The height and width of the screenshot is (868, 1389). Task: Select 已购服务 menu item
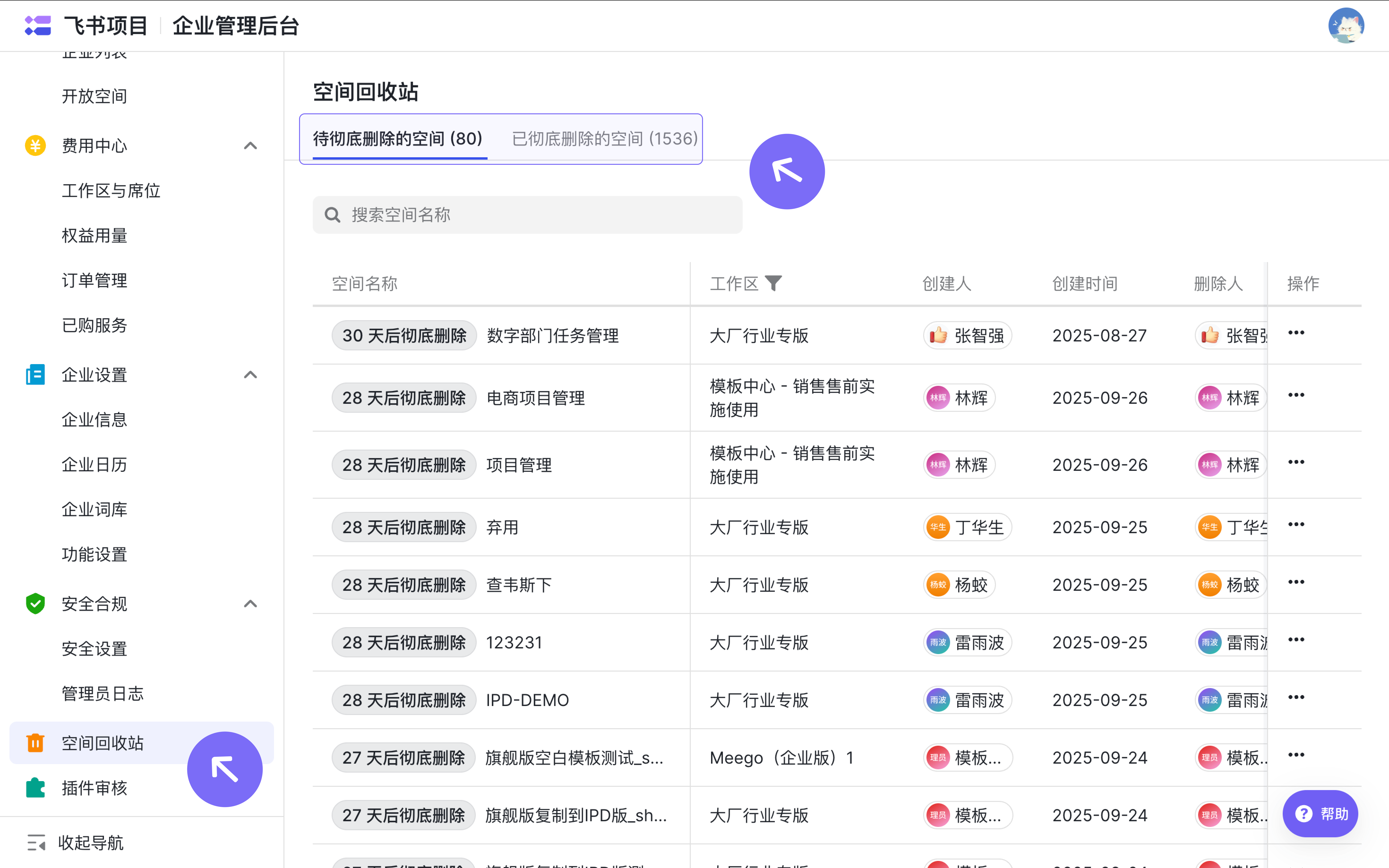tap(95, 325)
